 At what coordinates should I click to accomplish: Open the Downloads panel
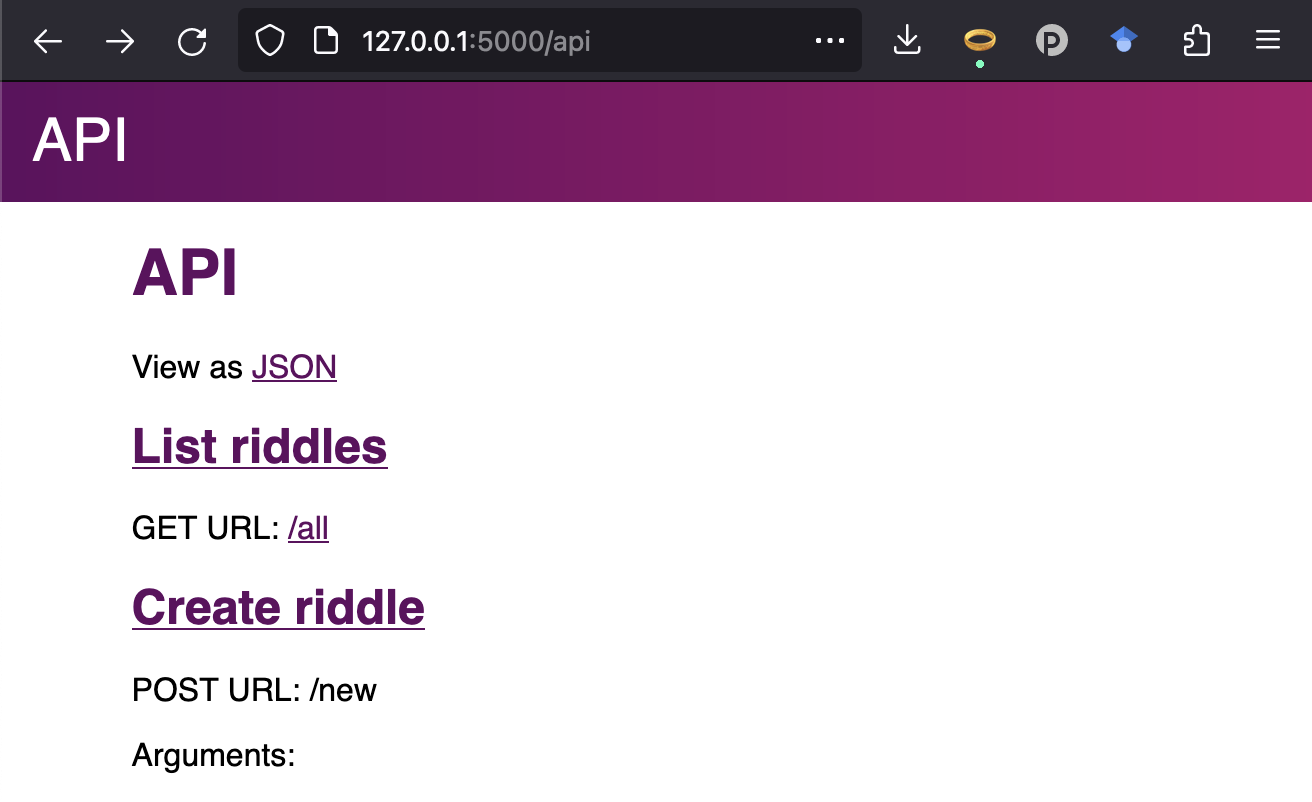(x=907, y=41)
